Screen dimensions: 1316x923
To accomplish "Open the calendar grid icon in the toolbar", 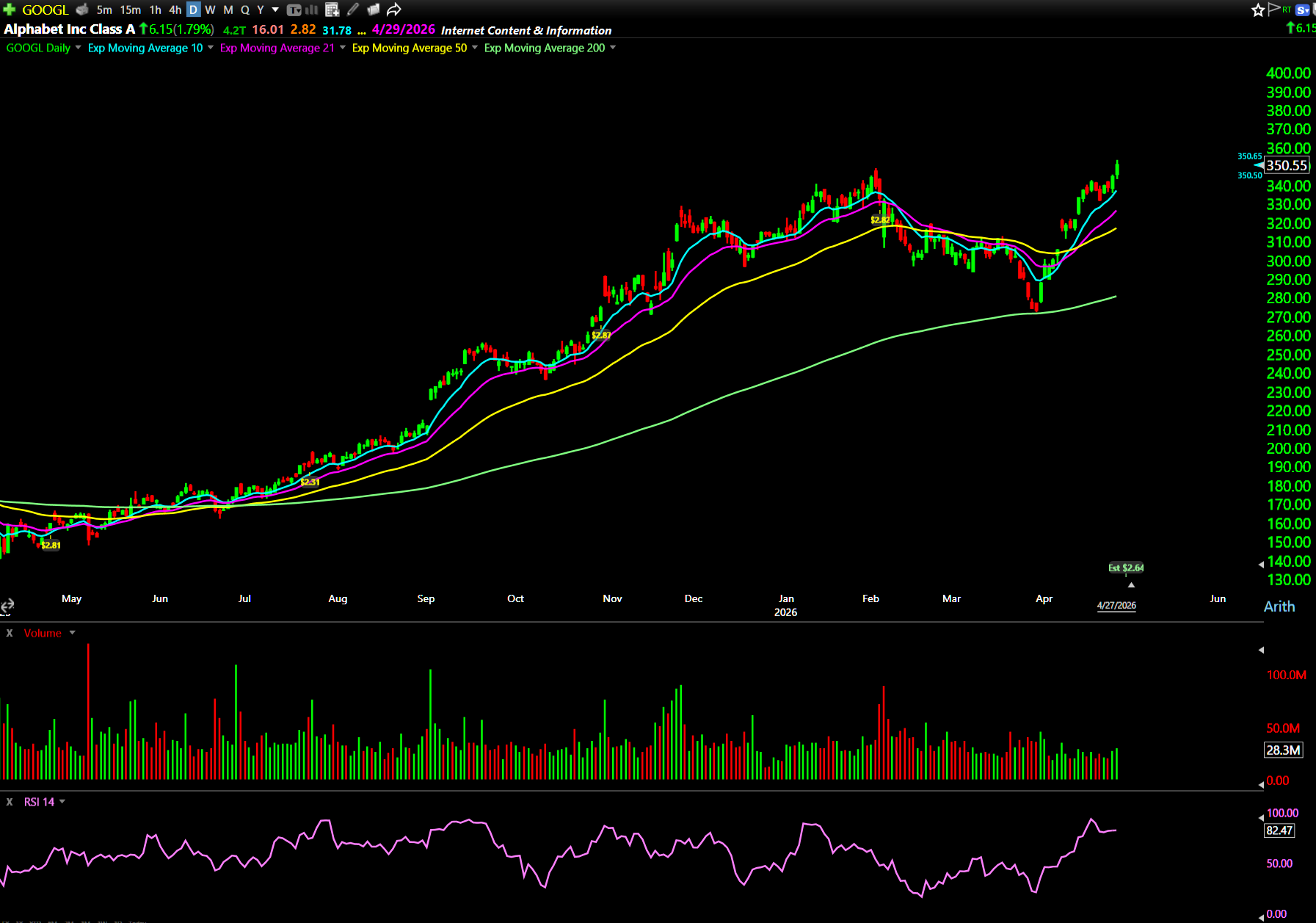I will click(x=332, y=10).
